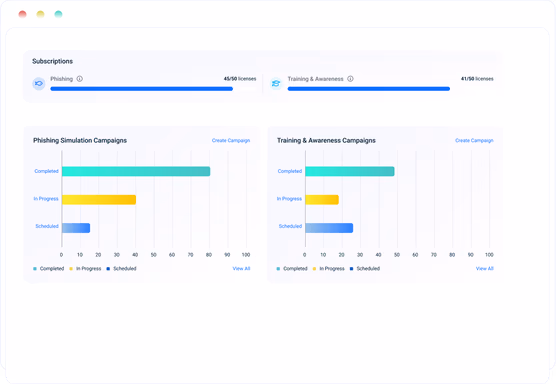
Task: Open the info icon next to Phishing
Action: 80,79
